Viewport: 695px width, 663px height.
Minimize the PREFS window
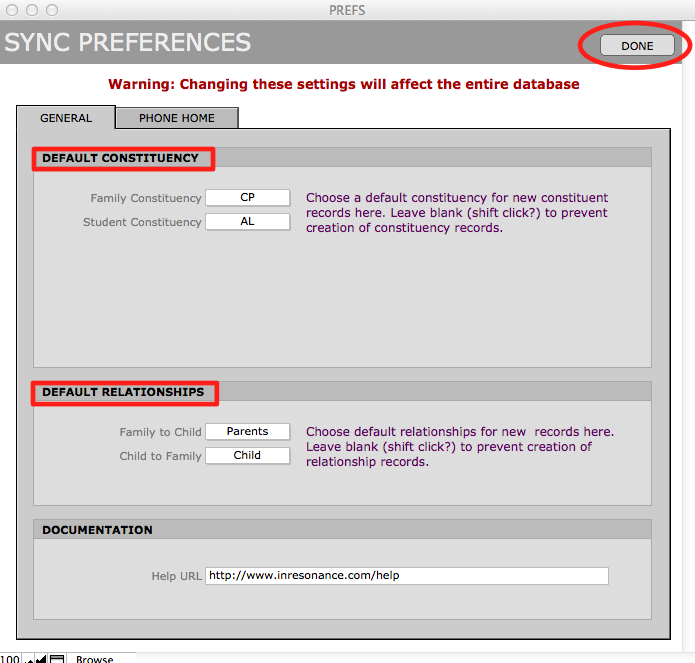pos(32,9)
